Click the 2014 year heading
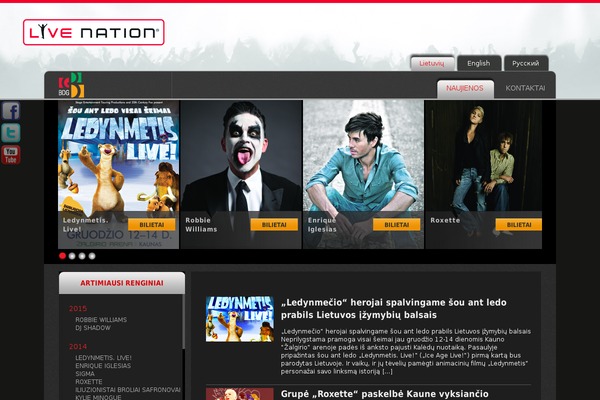 pyautogui.click(x=78, y=347)
